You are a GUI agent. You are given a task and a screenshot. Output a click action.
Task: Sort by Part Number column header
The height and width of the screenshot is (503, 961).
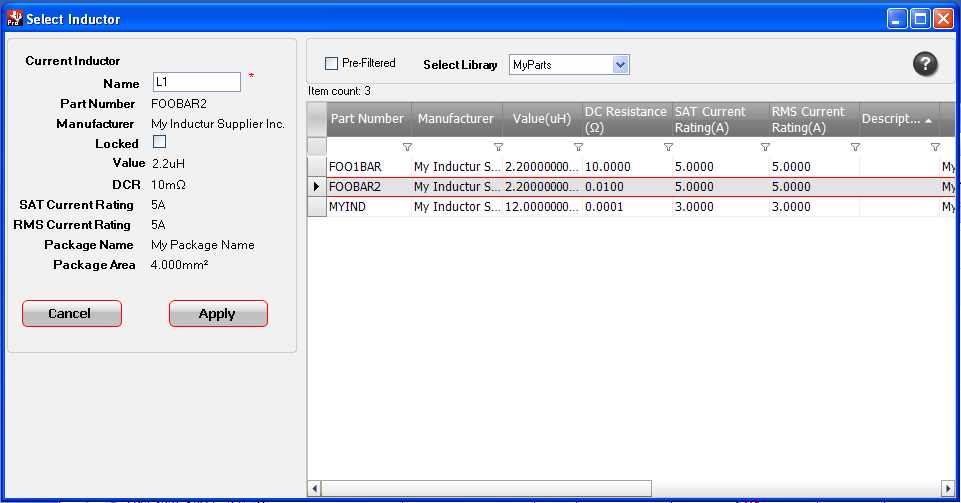[x=369, y=119]
